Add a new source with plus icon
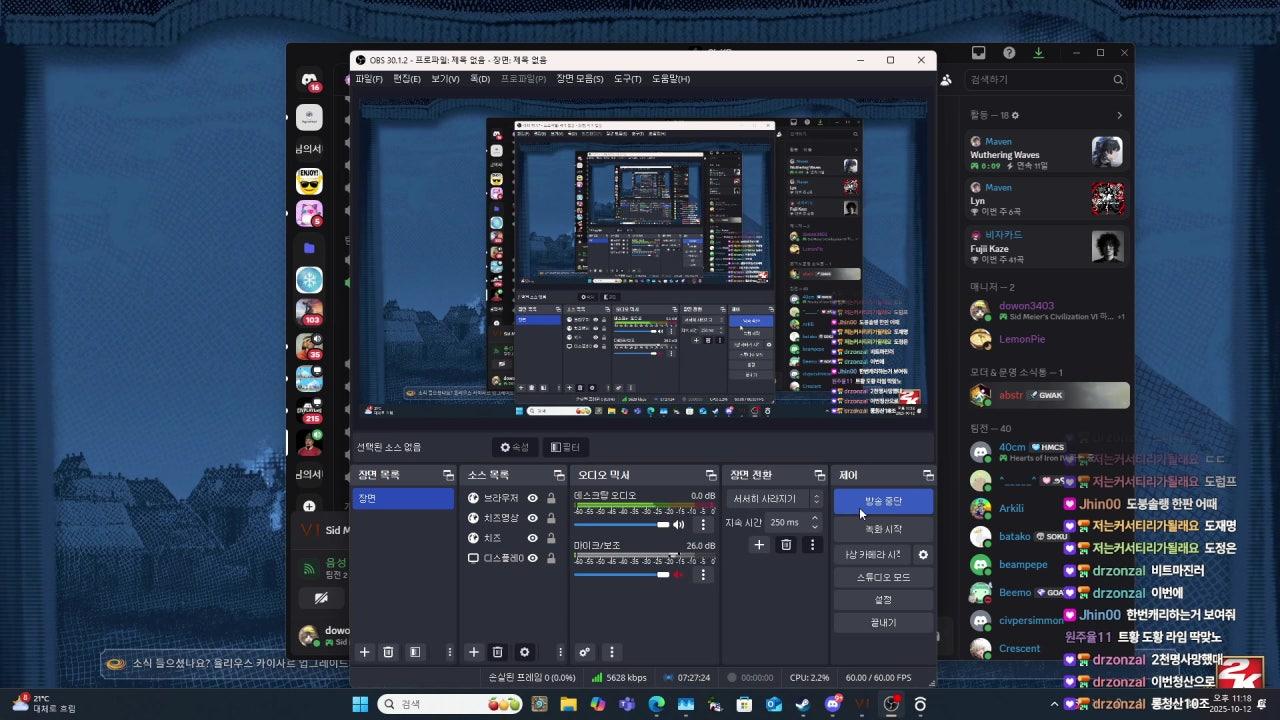This screenshot has width=1280, height=720. pyautogui.click(x=474, y=652)
